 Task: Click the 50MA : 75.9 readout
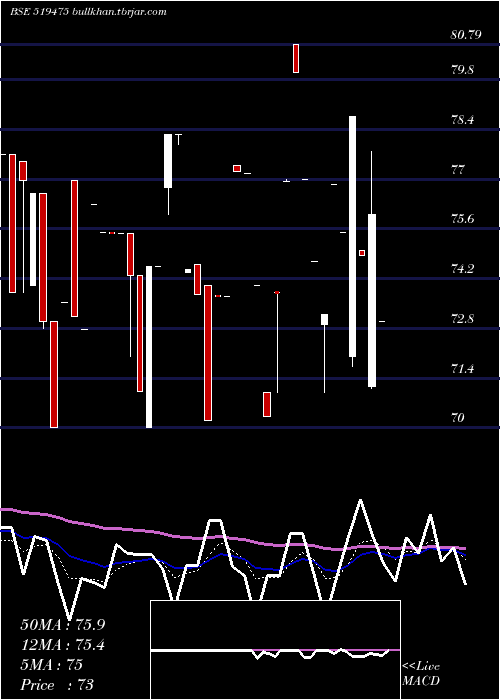[63, 625]
